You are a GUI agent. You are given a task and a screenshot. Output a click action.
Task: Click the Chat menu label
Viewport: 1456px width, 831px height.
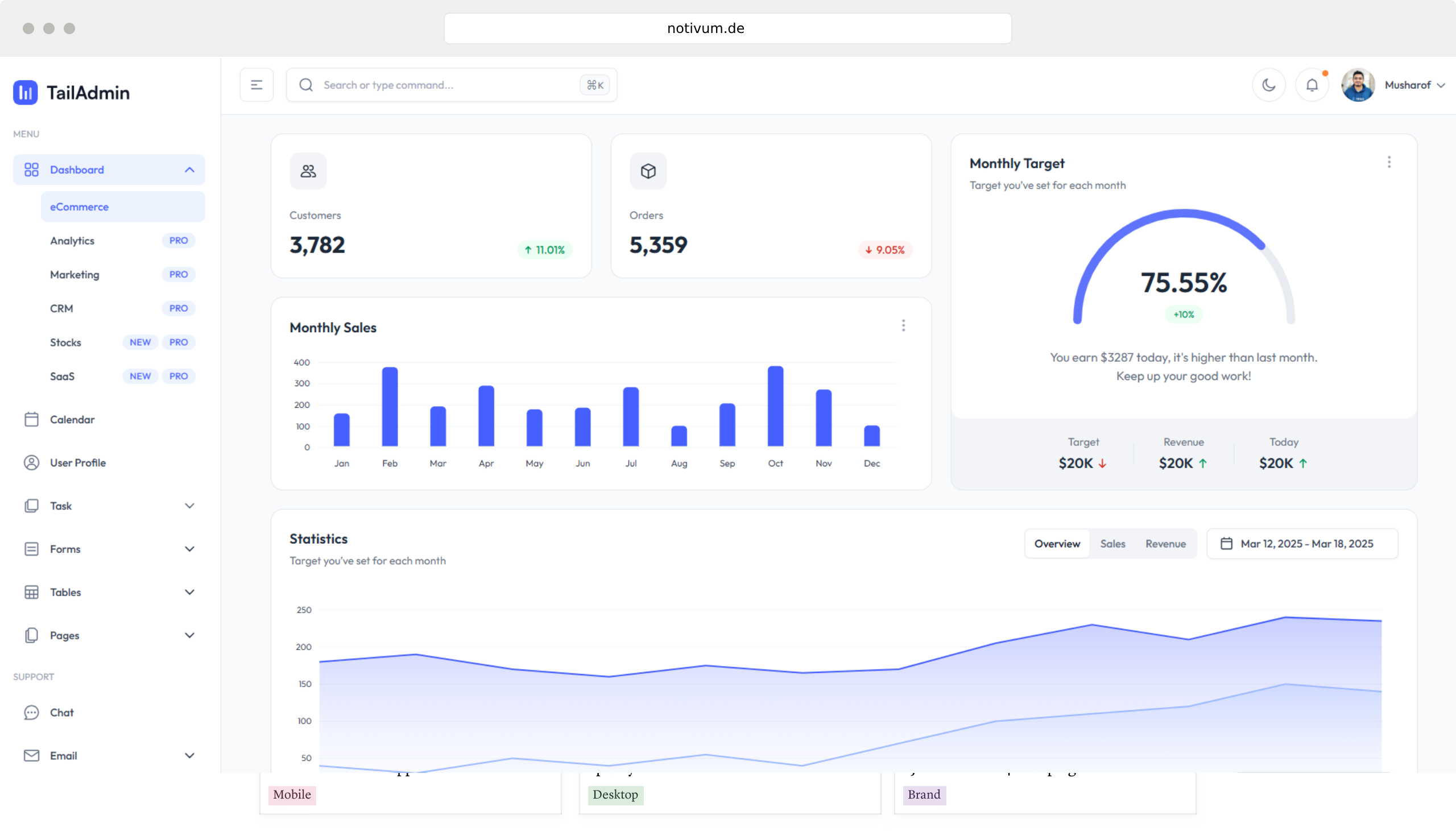(x=61, y=713)
